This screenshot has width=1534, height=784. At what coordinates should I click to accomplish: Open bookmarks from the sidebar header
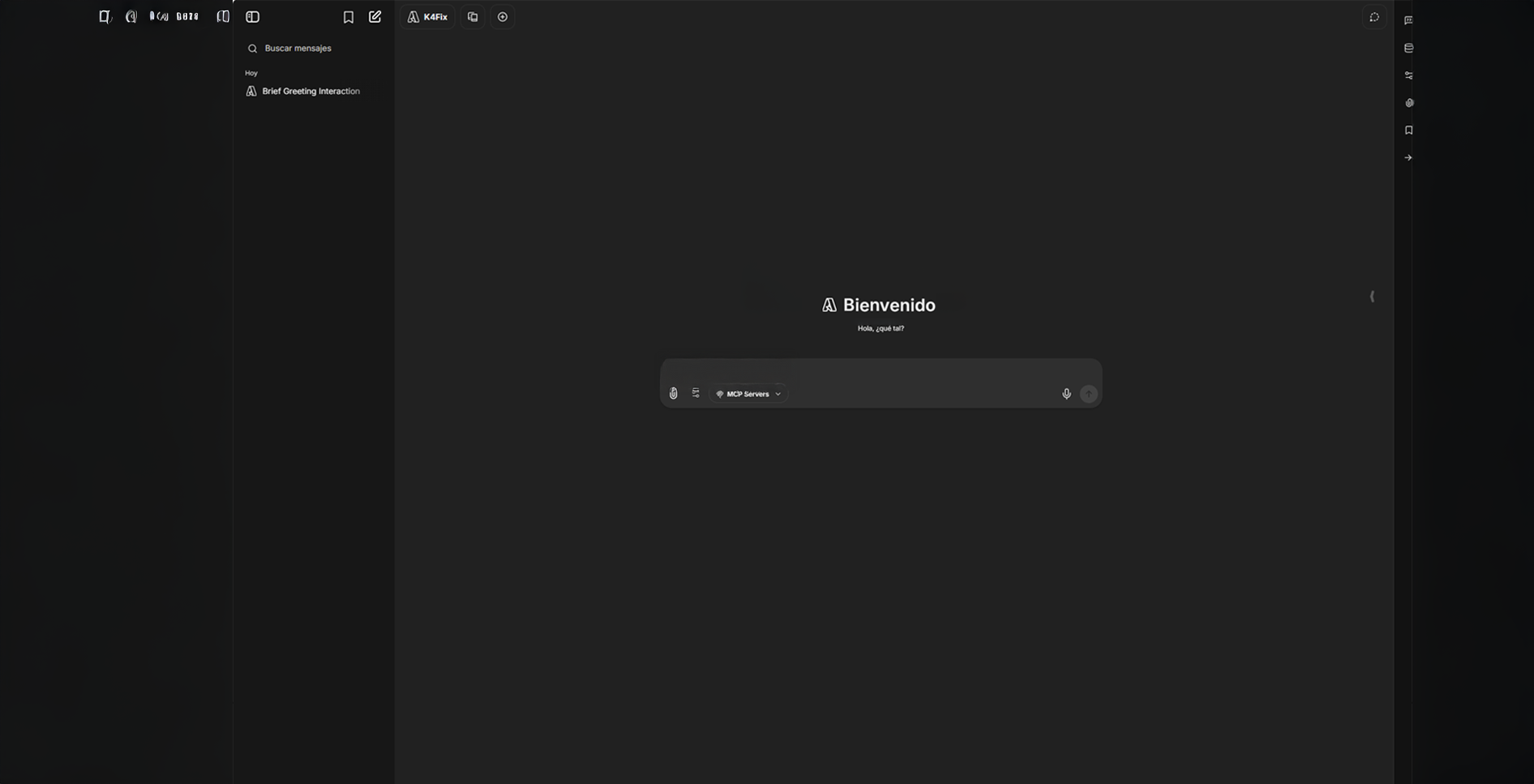349,17
